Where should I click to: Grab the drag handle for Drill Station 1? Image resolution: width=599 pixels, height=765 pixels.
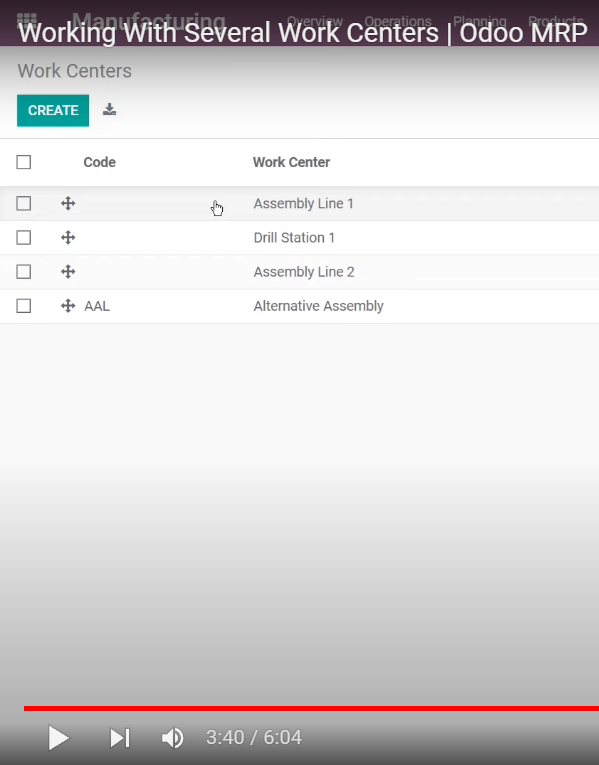coord(68,238)
